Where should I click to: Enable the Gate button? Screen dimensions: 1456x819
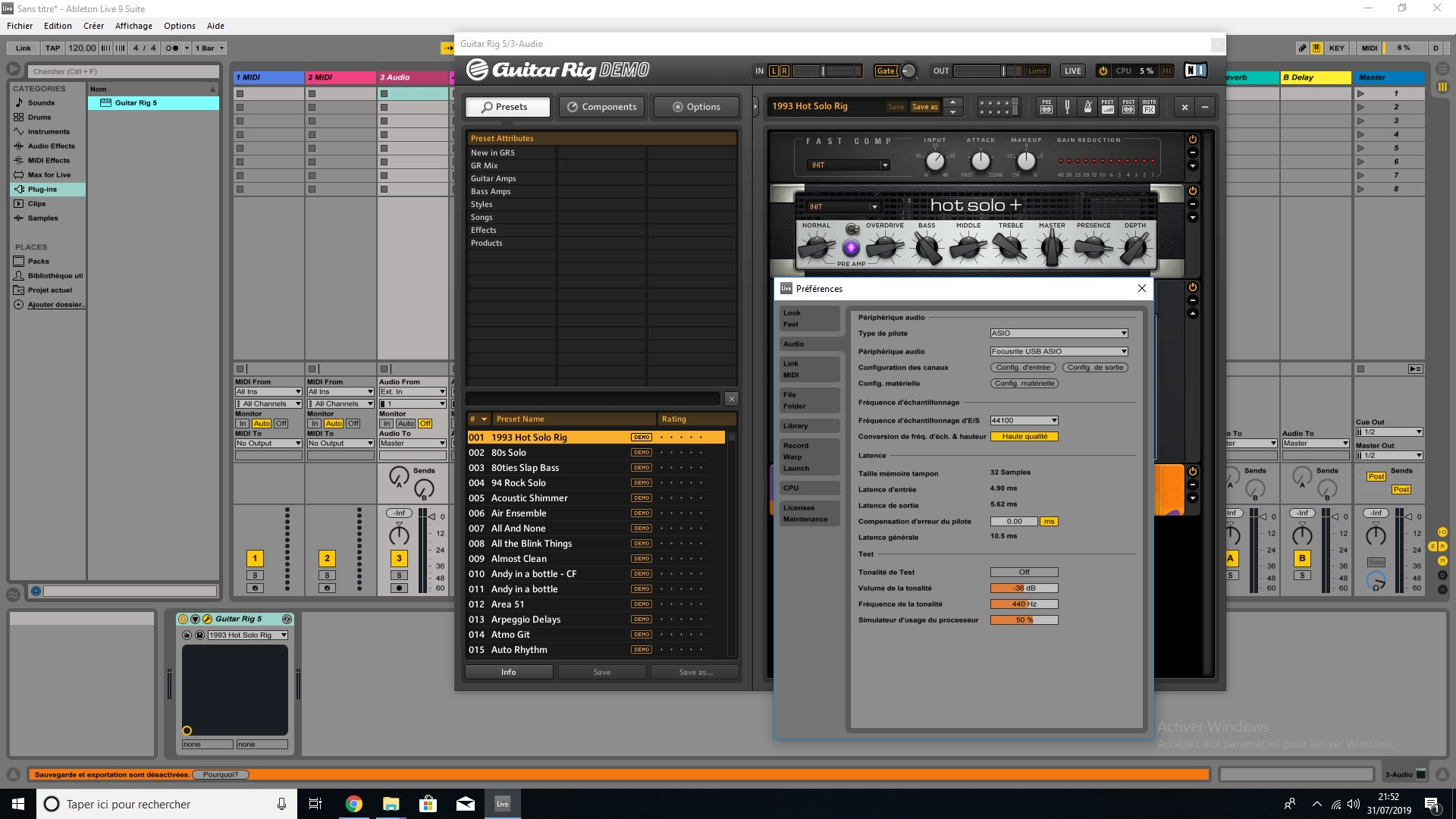pos(886,71)
